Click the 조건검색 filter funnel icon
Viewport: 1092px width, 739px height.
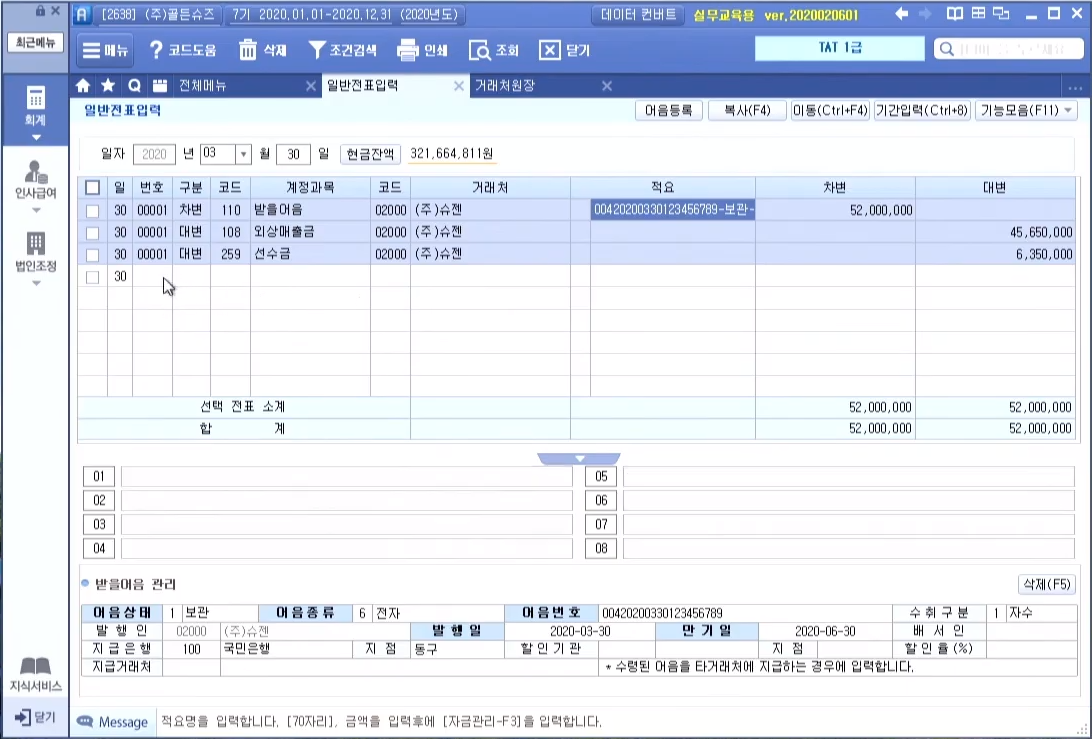coord(317,50)
